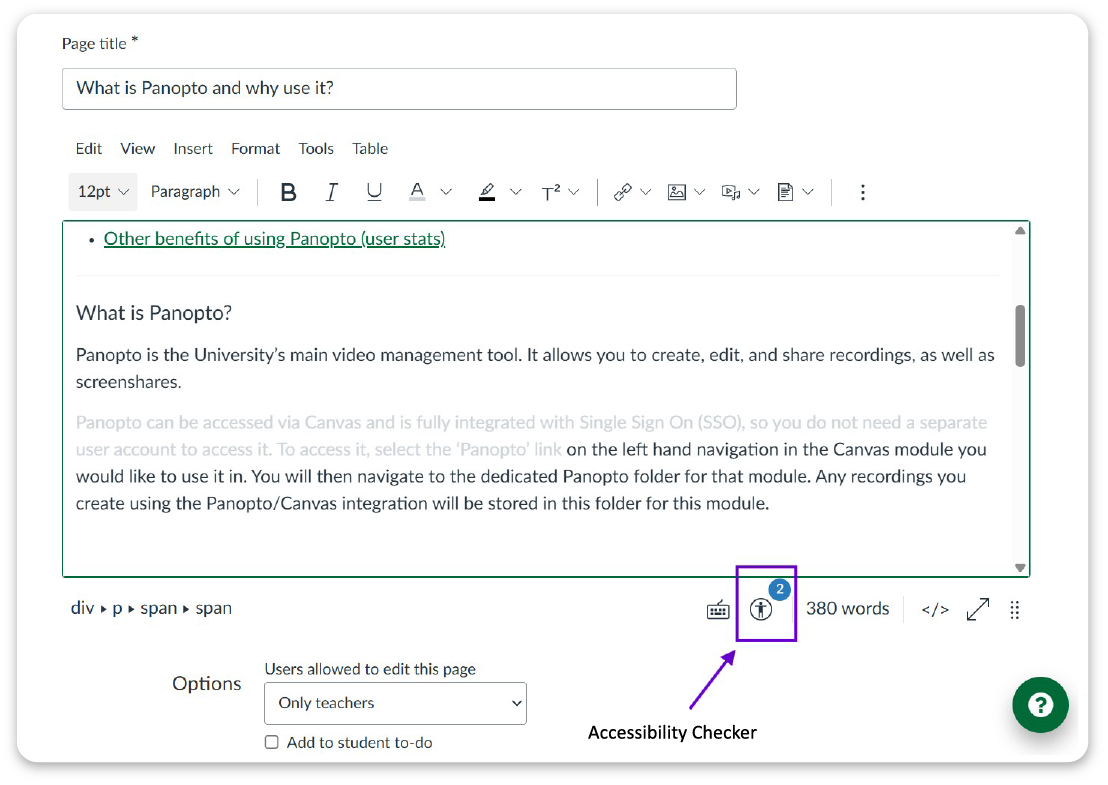
Task: Open the Insert menu
Action: [193, 149]
